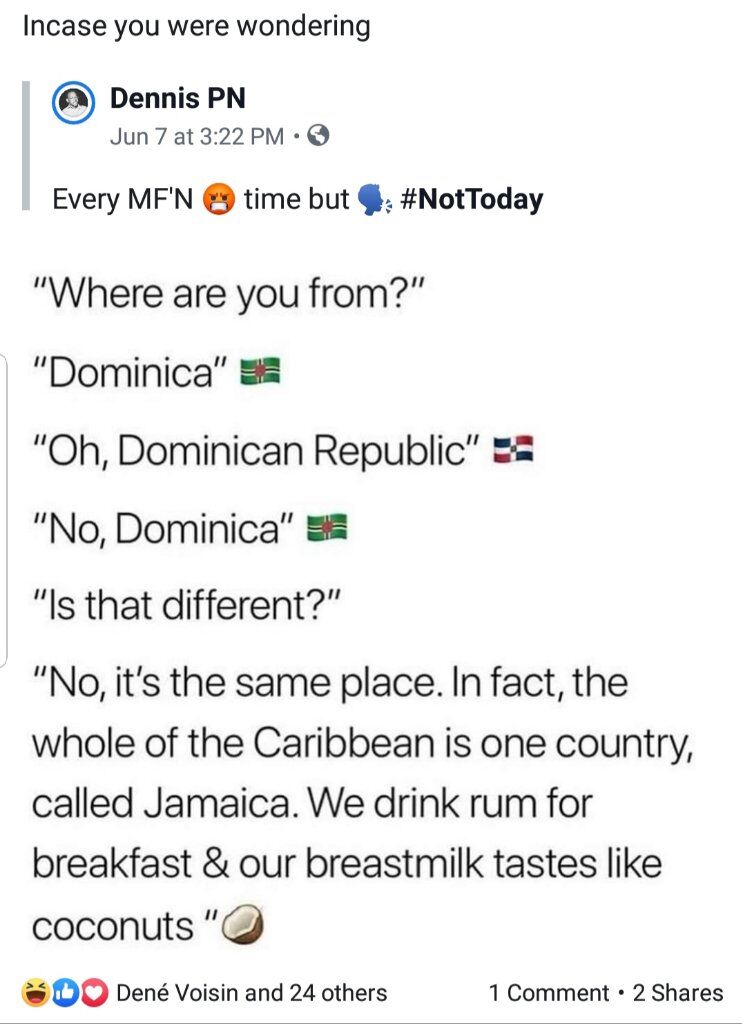Open the 2 Shares link

click(678, 993)
